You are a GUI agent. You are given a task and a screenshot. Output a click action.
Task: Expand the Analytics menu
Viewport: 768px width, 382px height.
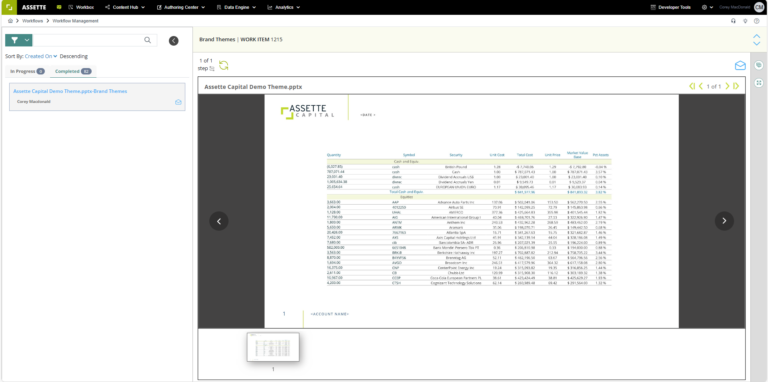[284, 7]
